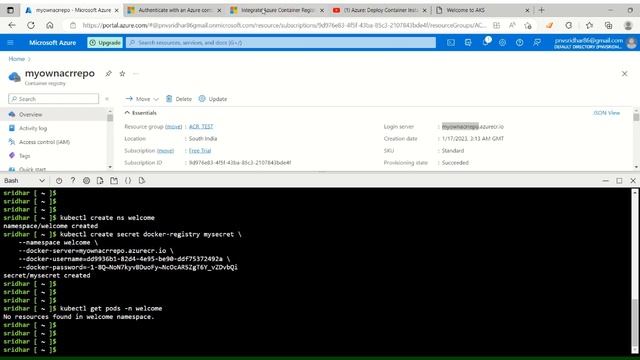
Task: Open the Directories and subscriptions filter icon
Action: point(468,42)
